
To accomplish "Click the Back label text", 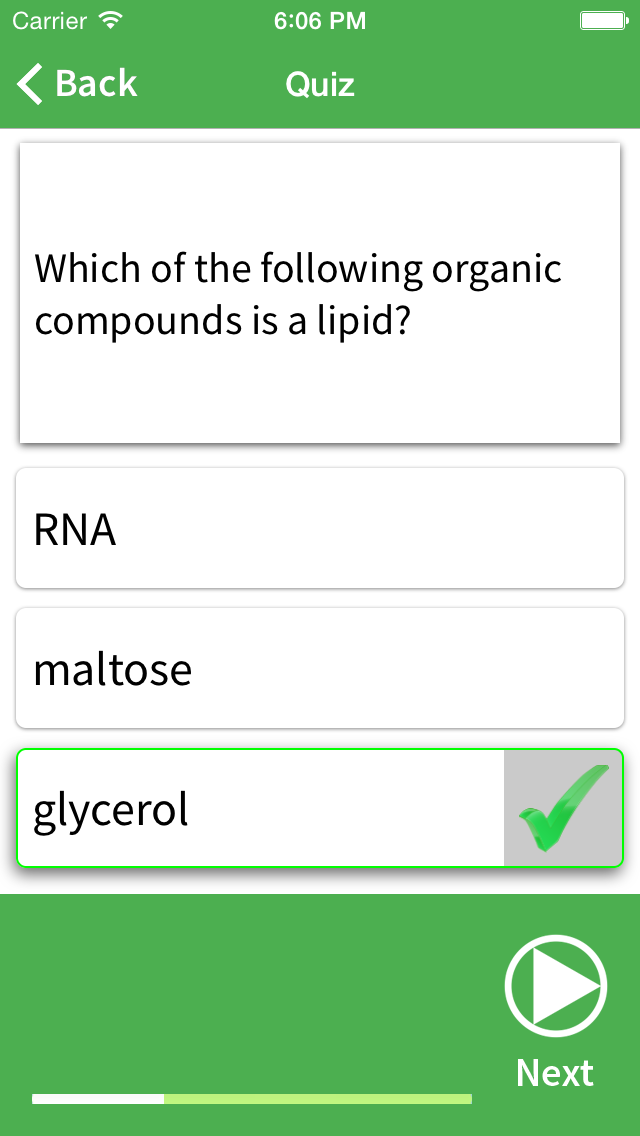I will coord(96,84).
